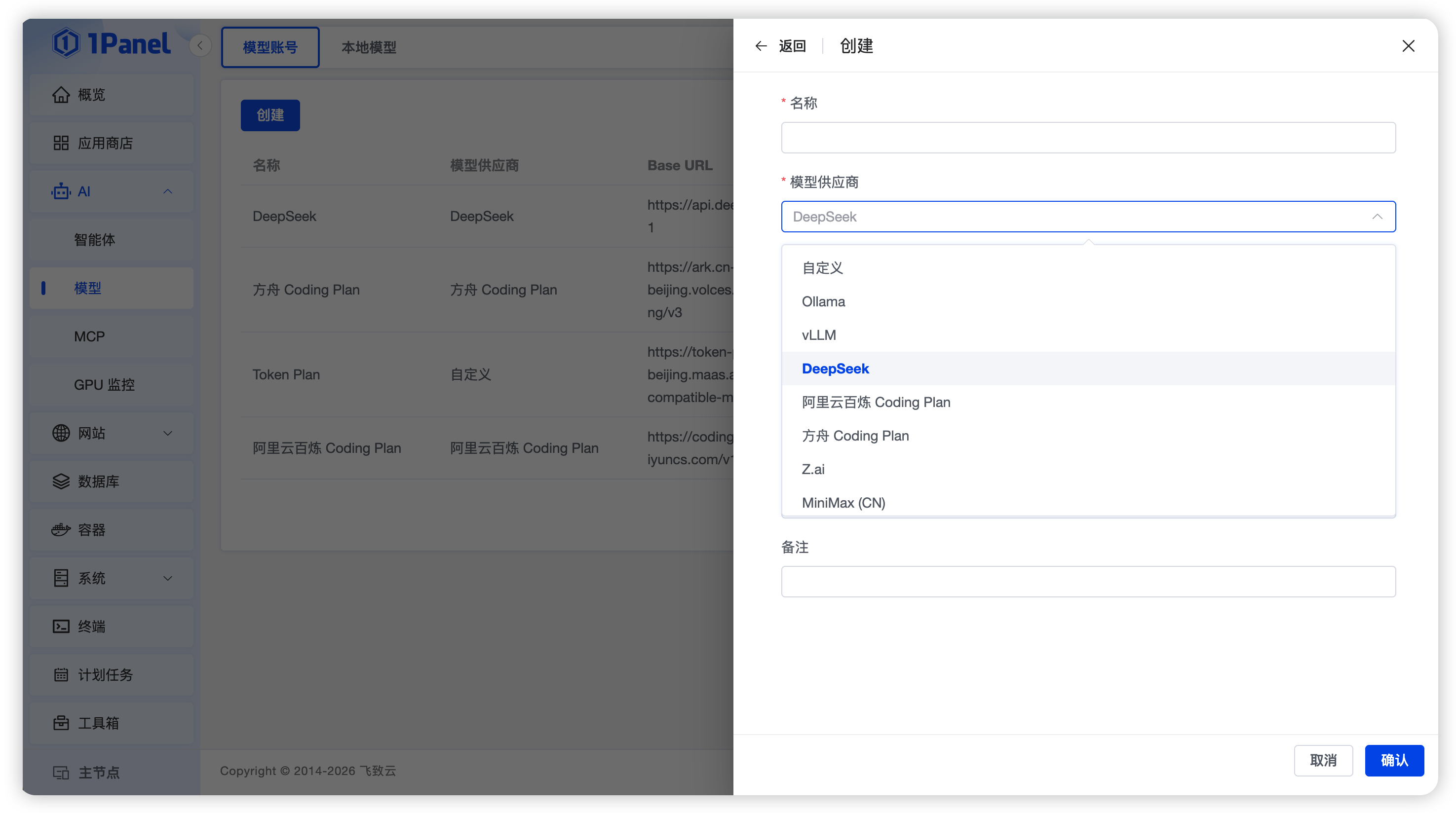Choose Ollama from the provider list
Viewport: 1456px width, 813px height.
click(1088, 302)
